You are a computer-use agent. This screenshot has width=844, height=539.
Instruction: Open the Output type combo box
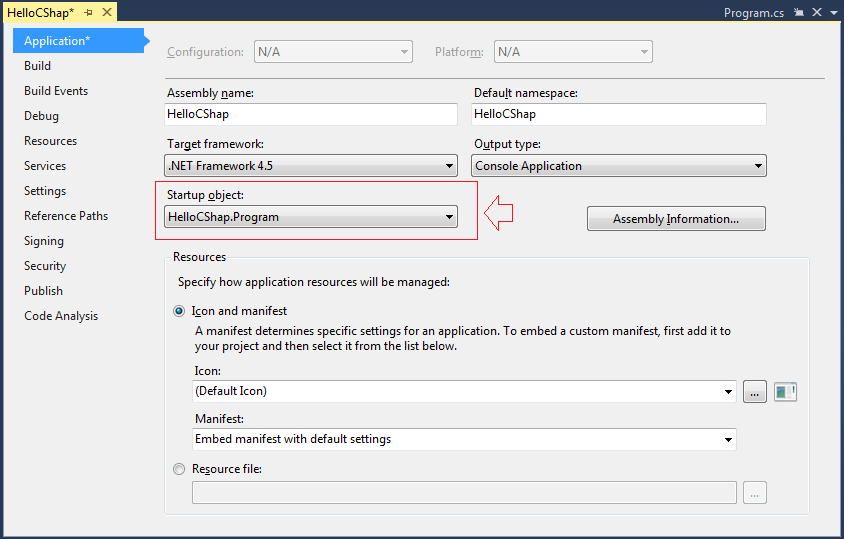tap(619, 166)
